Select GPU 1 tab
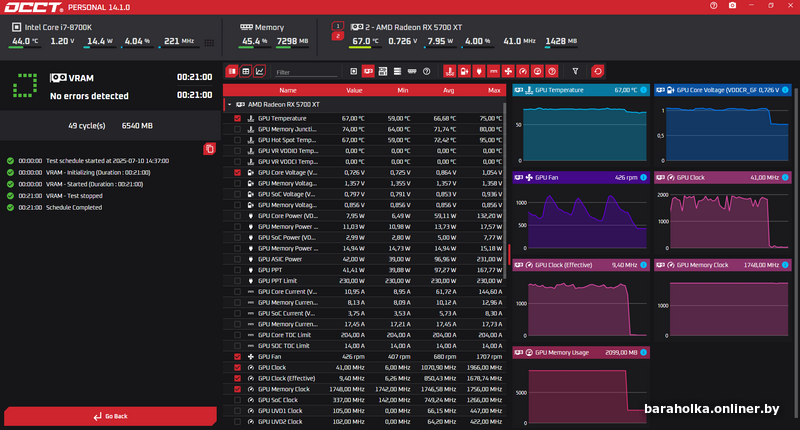The width and height of the screenshot is (800, 430). (x=337, y=26)
